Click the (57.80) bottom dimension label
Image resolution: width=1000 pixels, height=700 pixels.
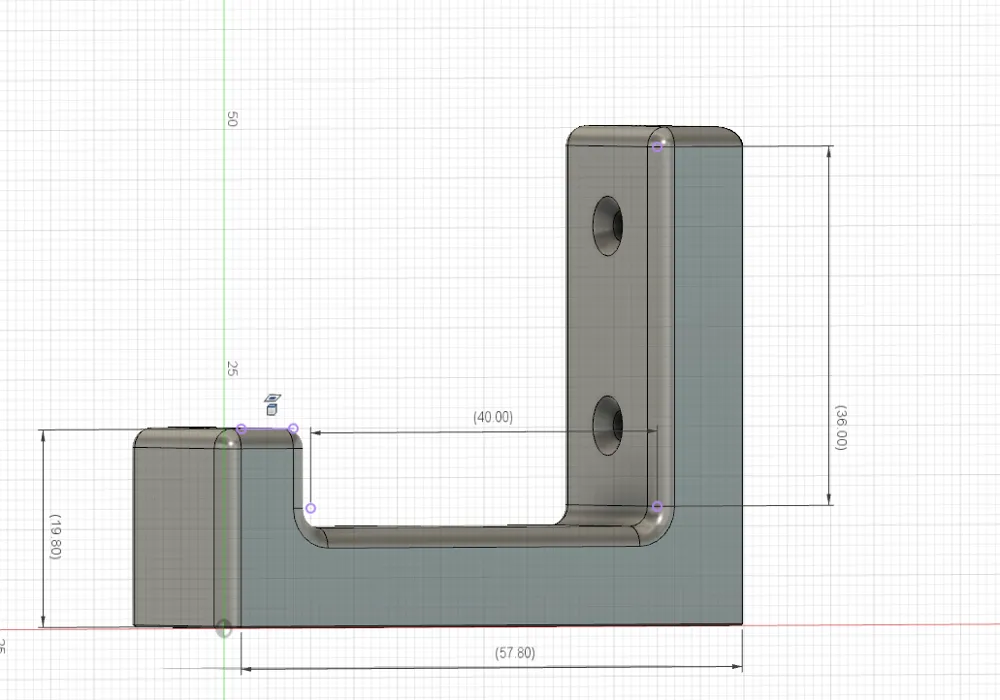[x=515, y=653]
